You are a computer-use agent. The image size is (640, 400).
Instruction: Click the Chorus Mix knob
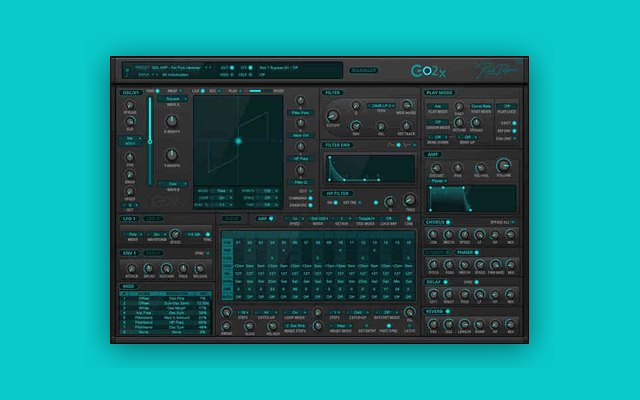point(510,234)
